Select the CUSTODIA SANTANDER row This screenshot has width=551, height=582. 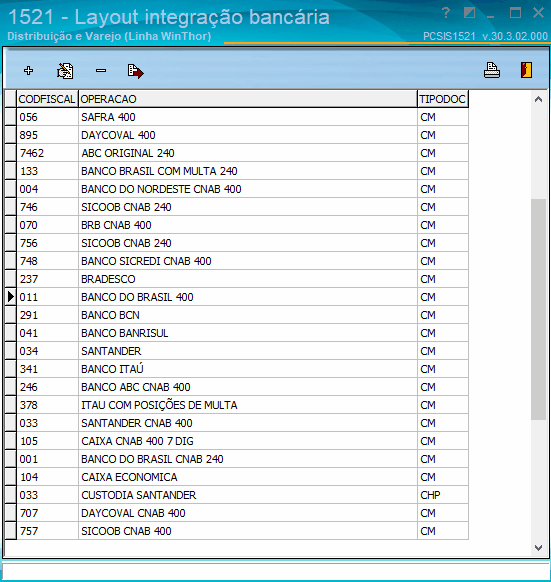click(x=237, y=495)
